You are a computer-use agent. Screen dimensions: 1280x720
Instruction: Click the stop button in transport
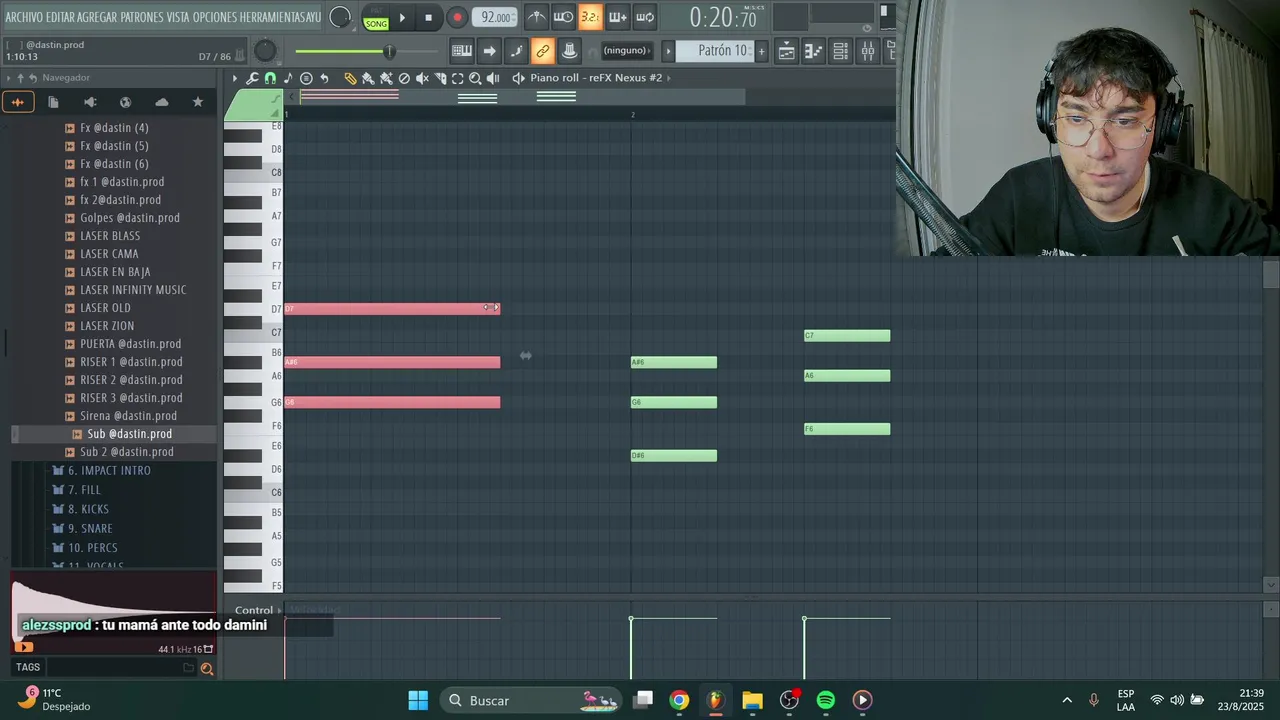(x=428, y=17)
